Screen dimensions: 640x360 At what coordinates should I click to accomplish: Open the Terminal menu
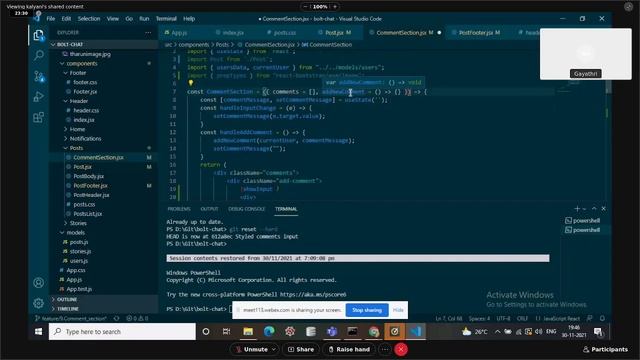(166, 19)
